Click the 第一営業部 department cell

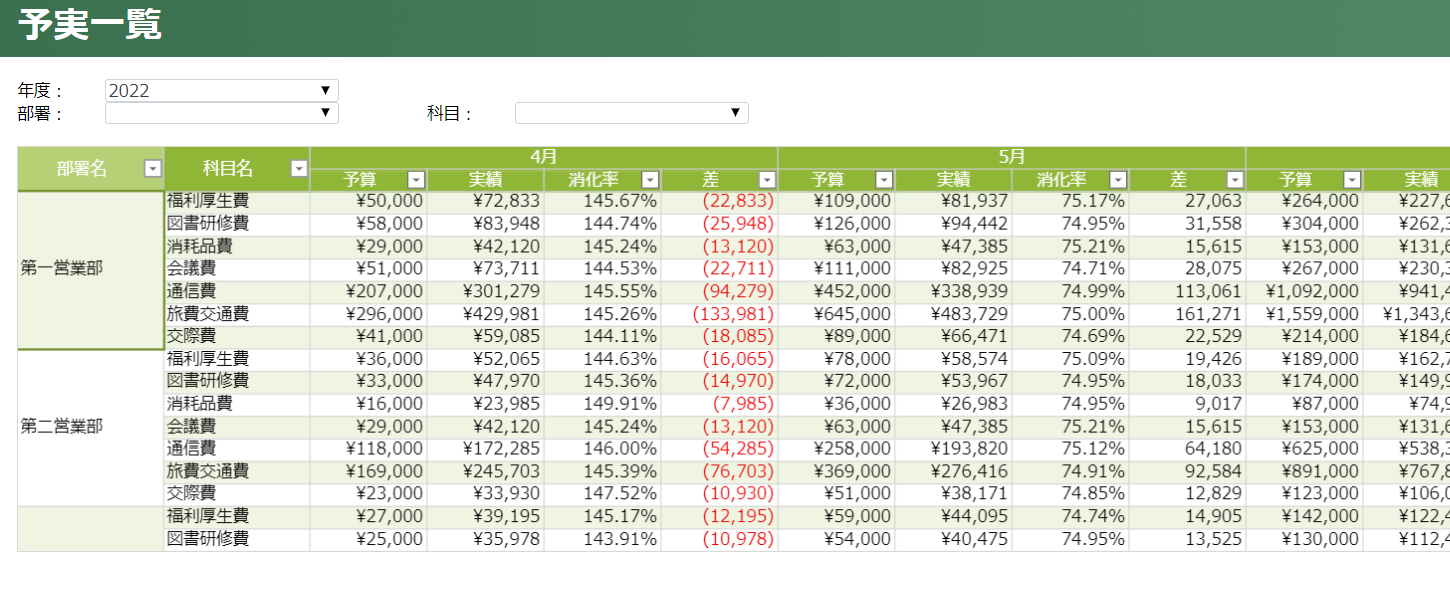90,269
